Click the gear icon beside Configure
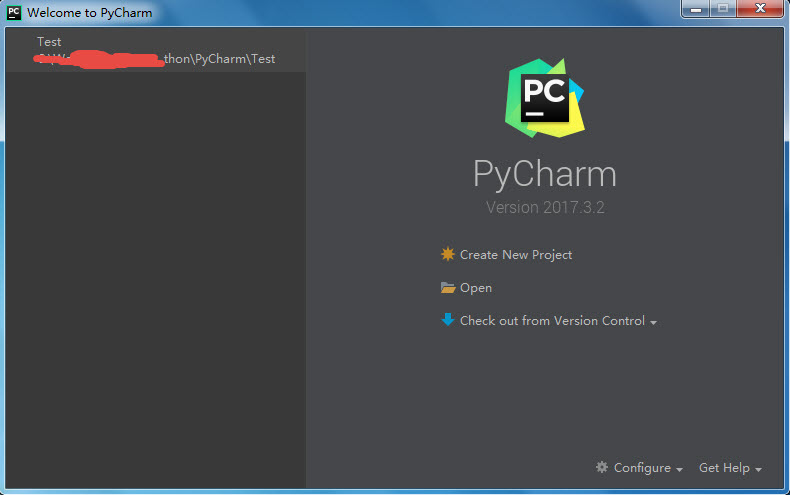This screenshot has height=495, width=790. [602, 467]
